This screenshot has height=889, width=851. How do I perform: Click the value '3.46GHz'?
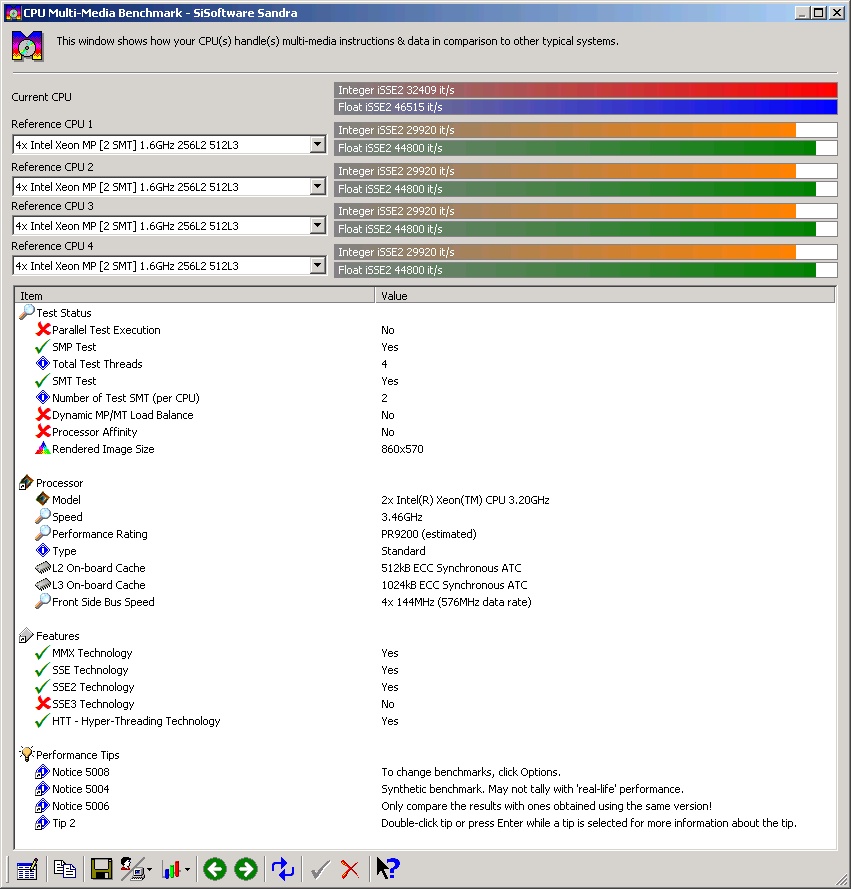401,517
